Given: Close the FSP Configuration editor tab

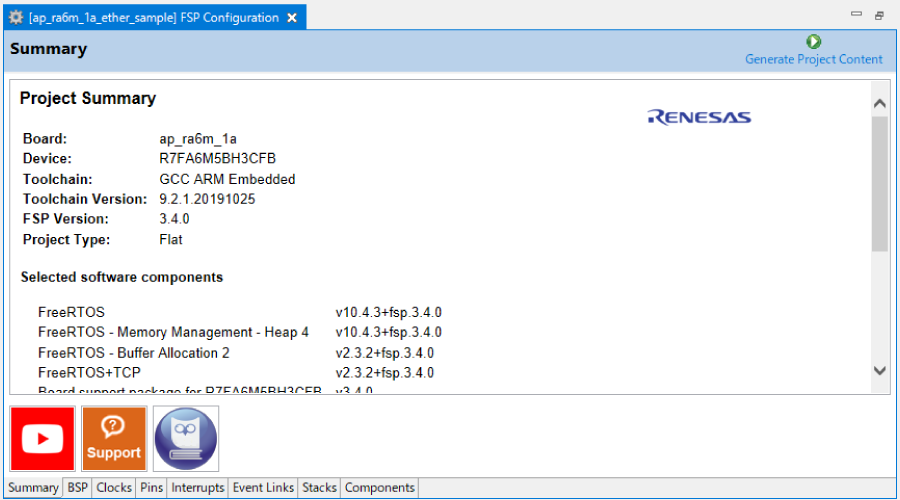Looking at the screenshot, I should point(292,18).
